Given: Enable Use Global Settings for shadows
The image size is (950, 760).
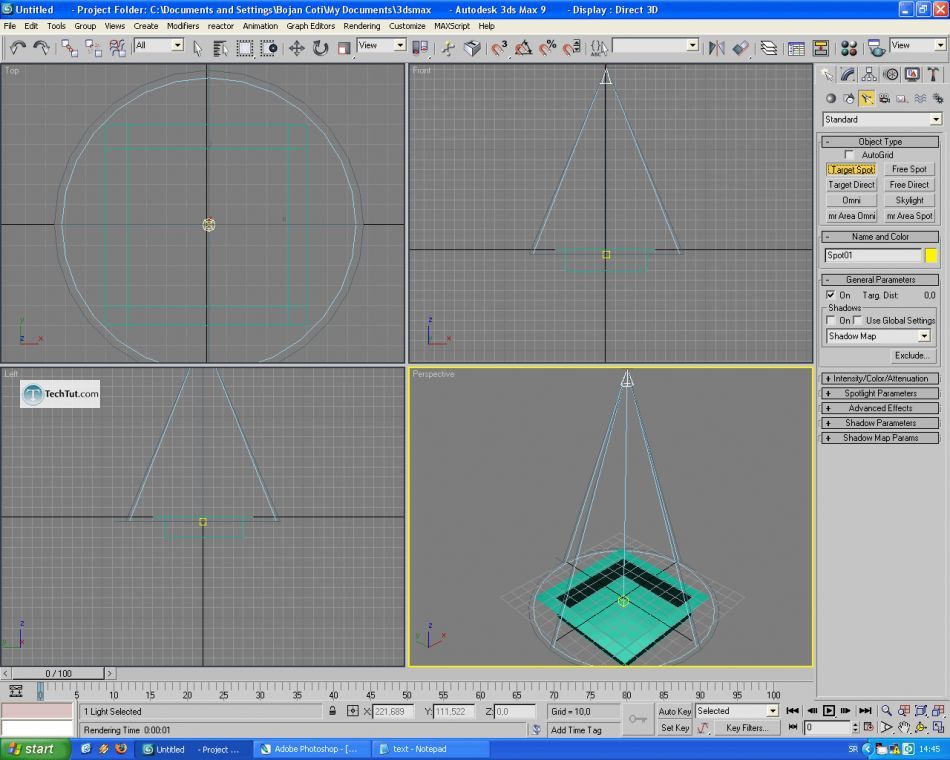Looking at the screenshot, I should pyautogui.click(x=859, y=320).
